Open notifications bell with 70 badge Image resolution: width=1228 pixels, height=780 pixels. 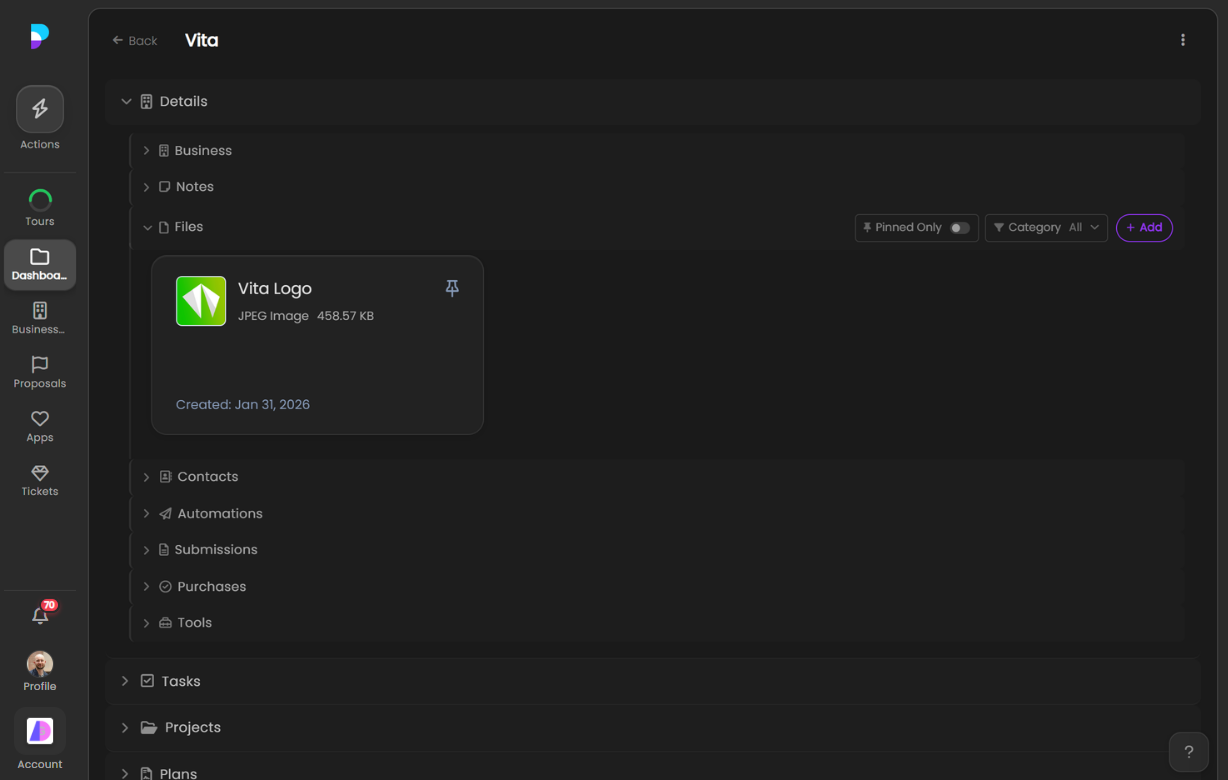tap(40, 616)
